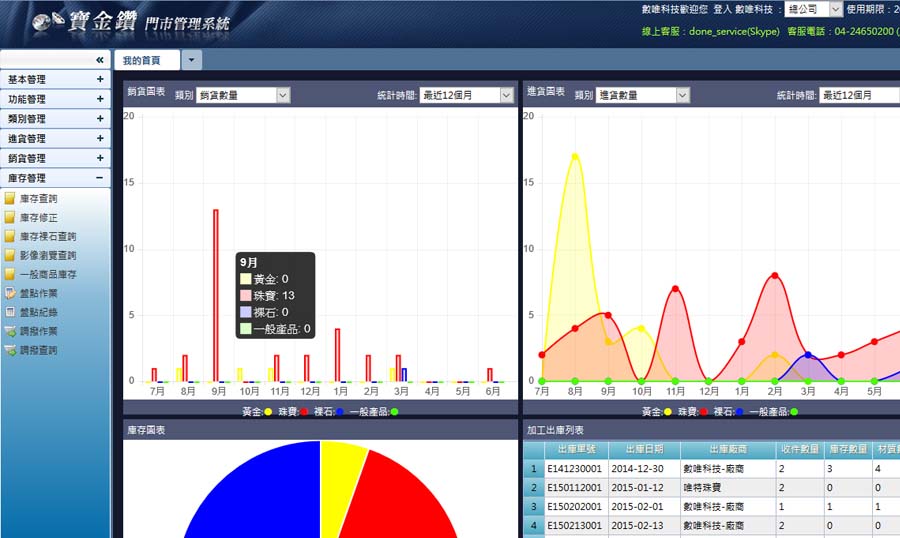Click date cell 2015-01-12
Viewport: 900px width, 538px height.
click(x=645, y=487)
